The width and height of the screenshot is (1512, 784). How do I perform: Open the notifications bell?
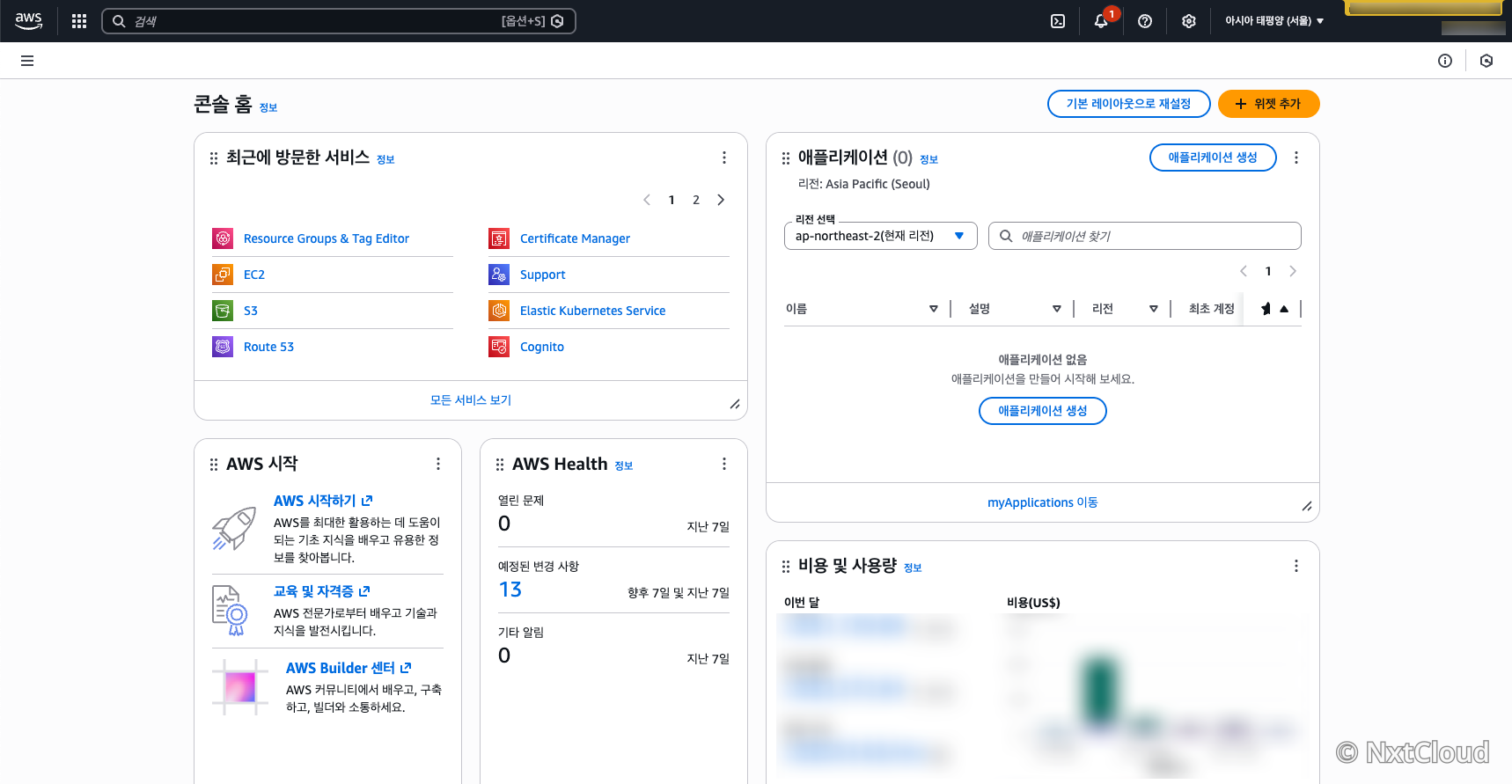[1101, 21]
